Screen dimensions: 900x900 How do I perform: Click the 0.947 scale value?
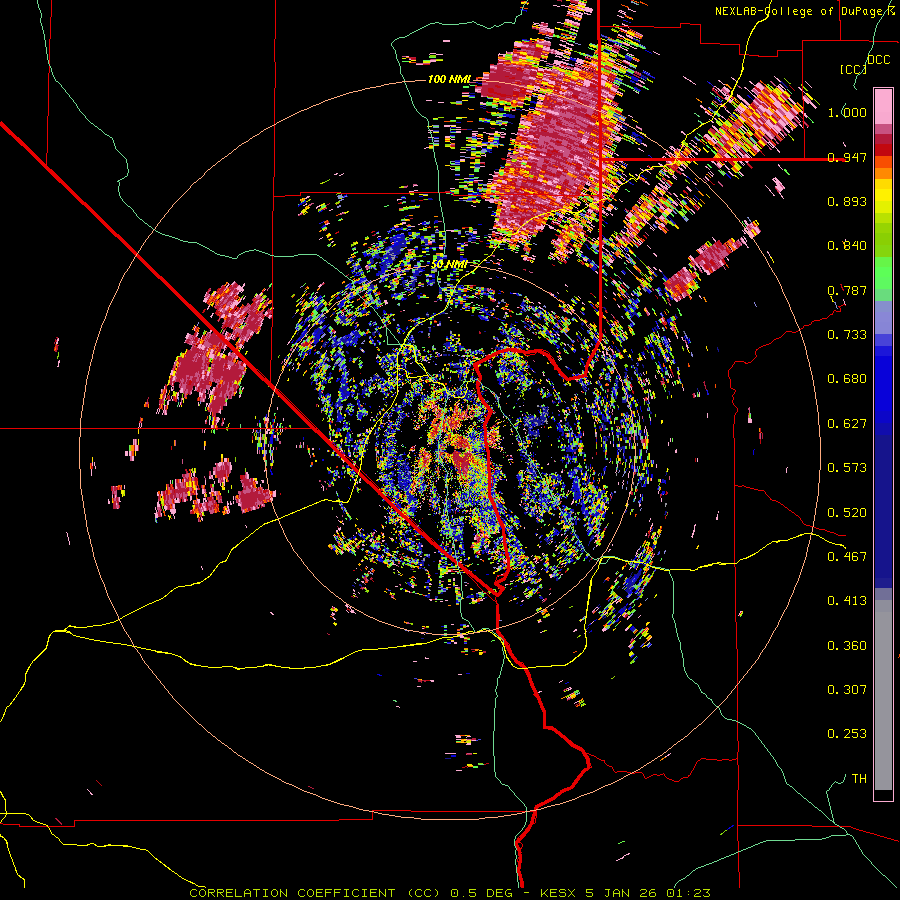(x=847, y=157)
